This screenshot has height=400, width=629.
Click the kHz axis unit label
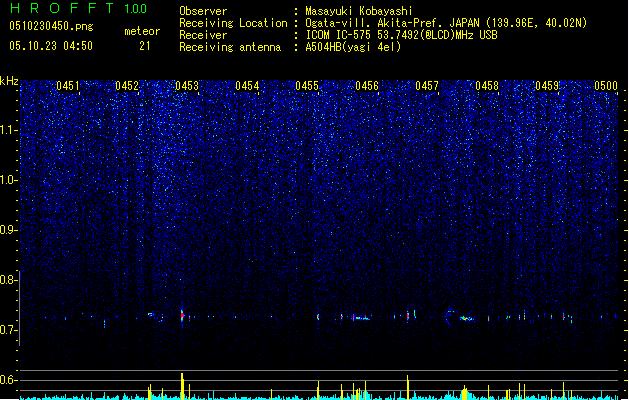[9, 81]
